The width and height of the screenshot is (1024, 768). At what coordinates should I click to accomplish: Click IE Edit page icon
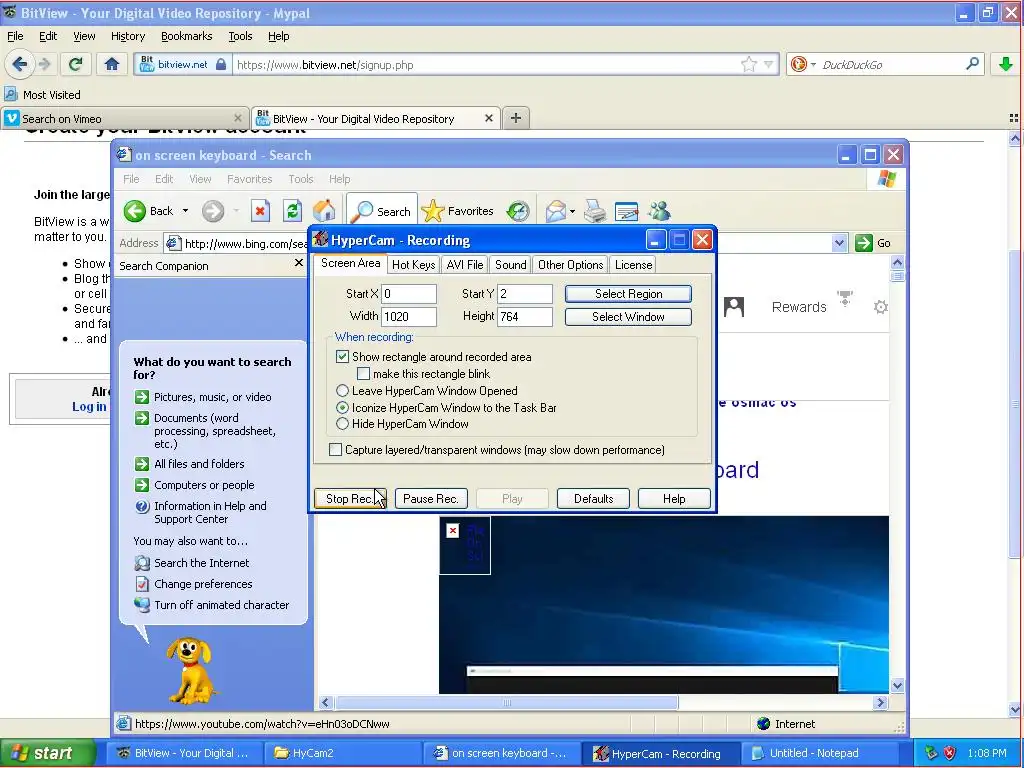click(626, 211)
